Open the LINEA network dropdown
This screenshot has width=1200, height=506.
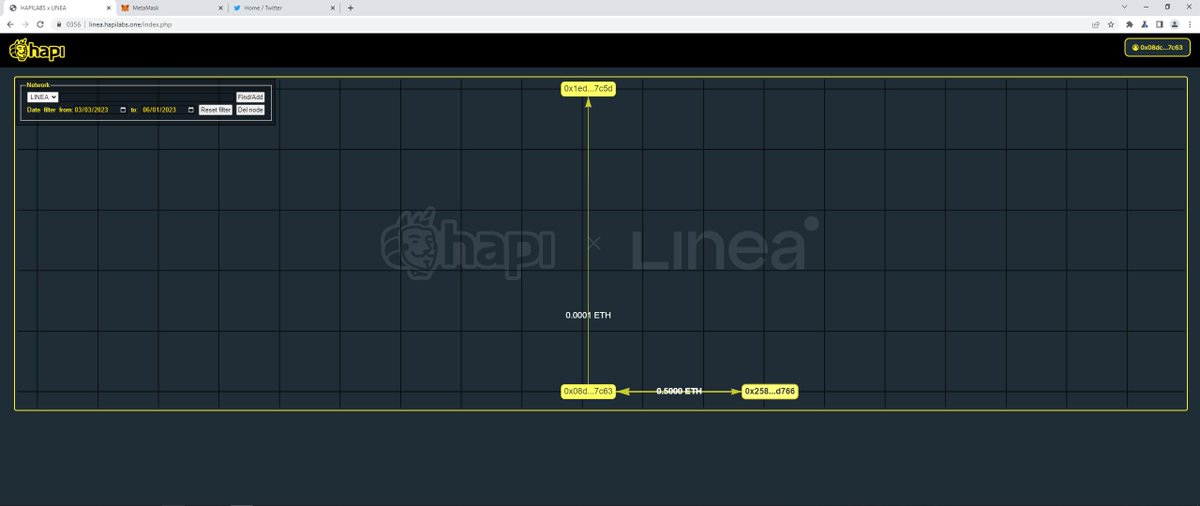click(x=42, y=97)
